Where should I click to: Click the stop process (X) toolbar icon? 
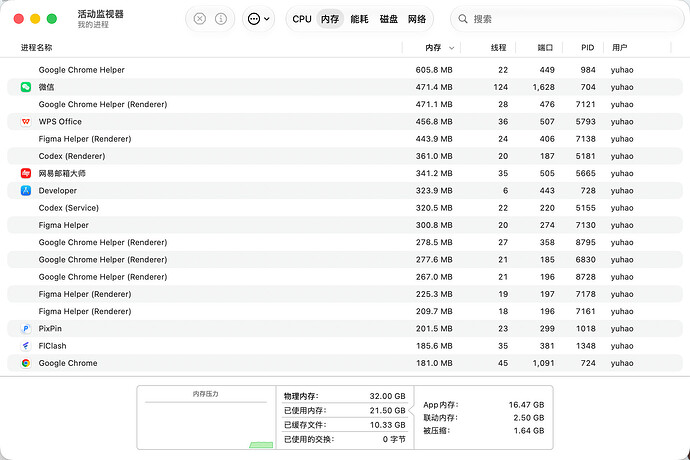(200, 19)
